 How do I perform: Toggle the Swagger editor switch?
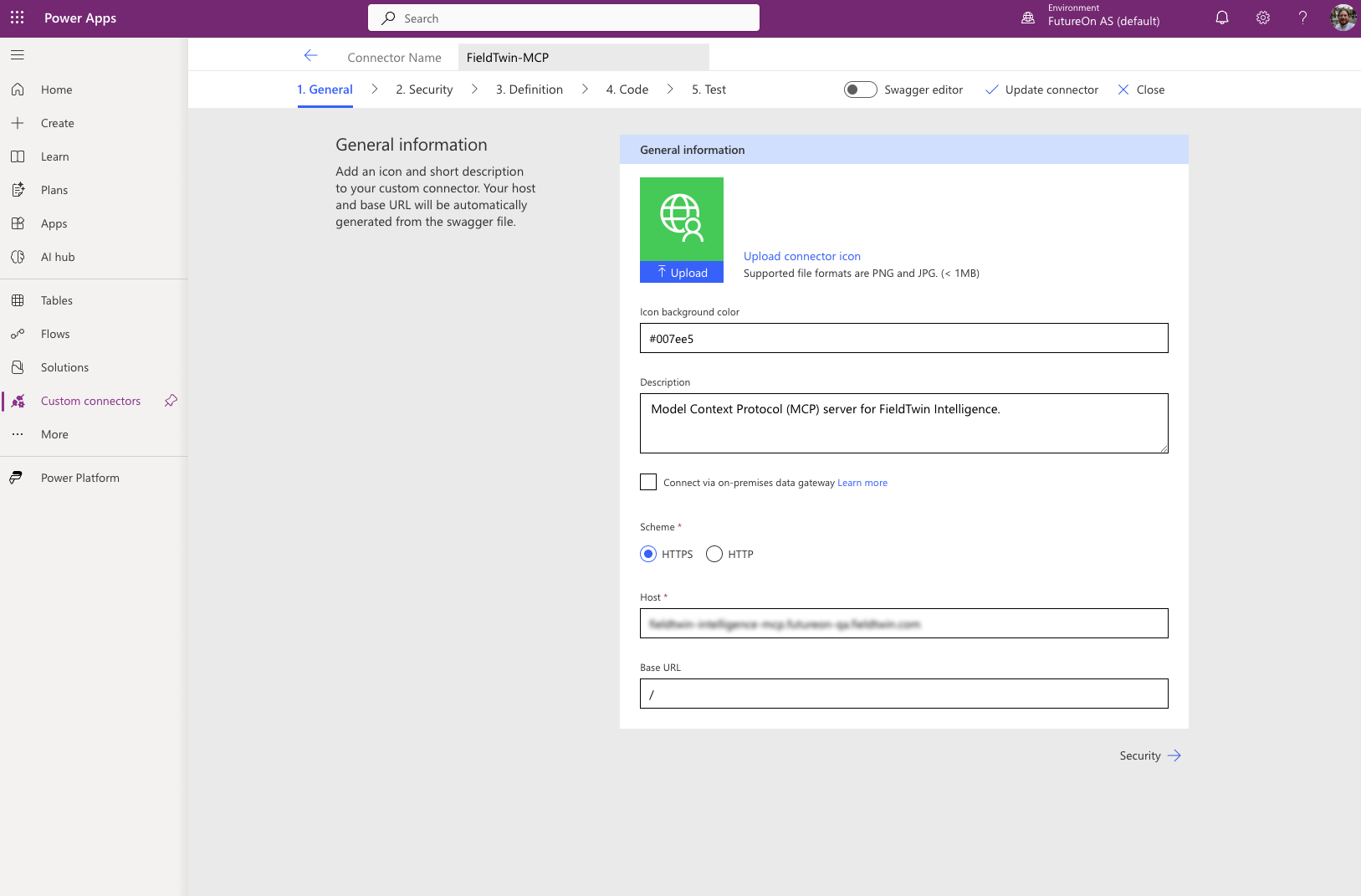(860, 90)
